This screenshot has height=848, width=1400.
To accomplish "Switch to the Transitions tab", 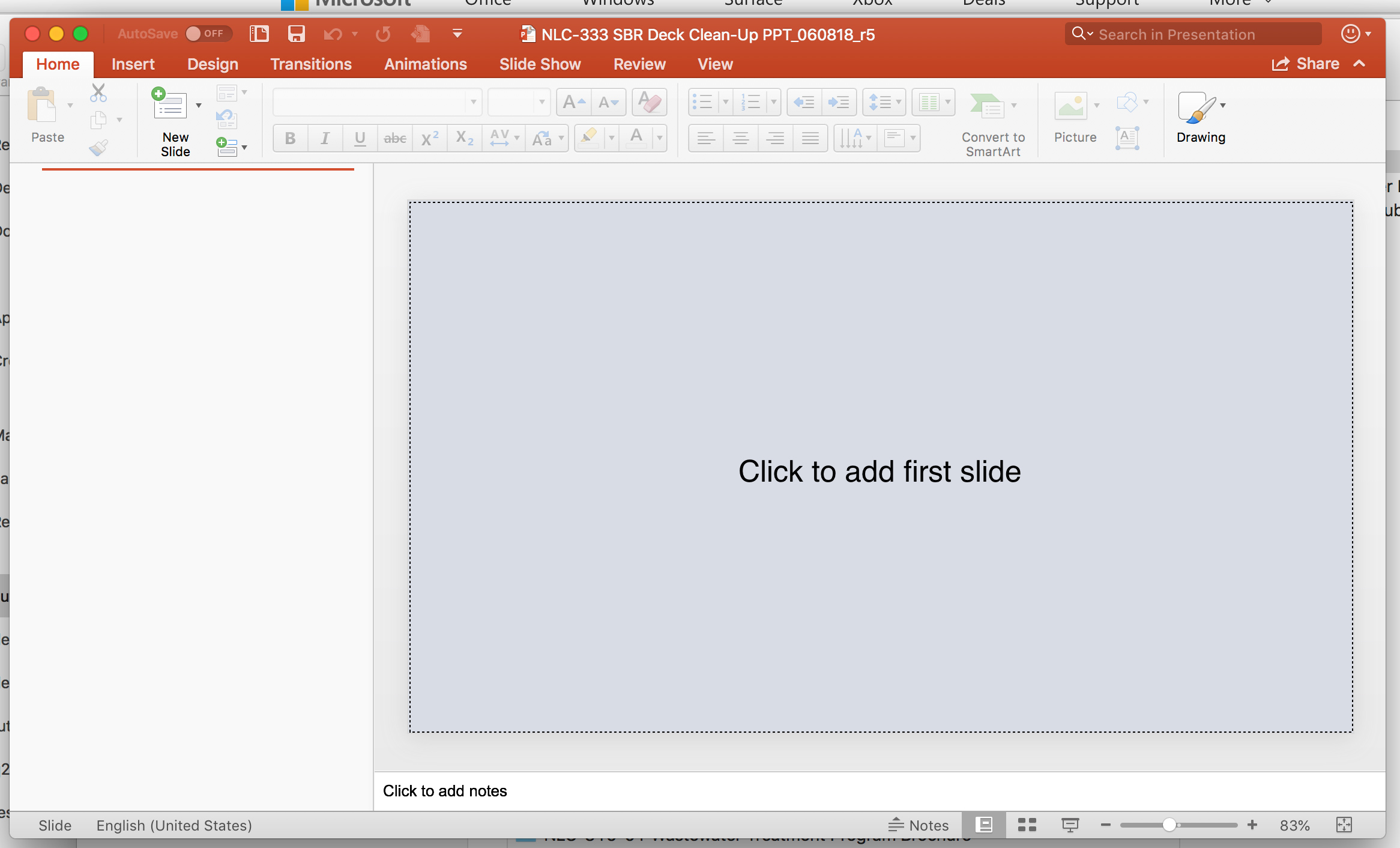I will (x=310, y=64).
